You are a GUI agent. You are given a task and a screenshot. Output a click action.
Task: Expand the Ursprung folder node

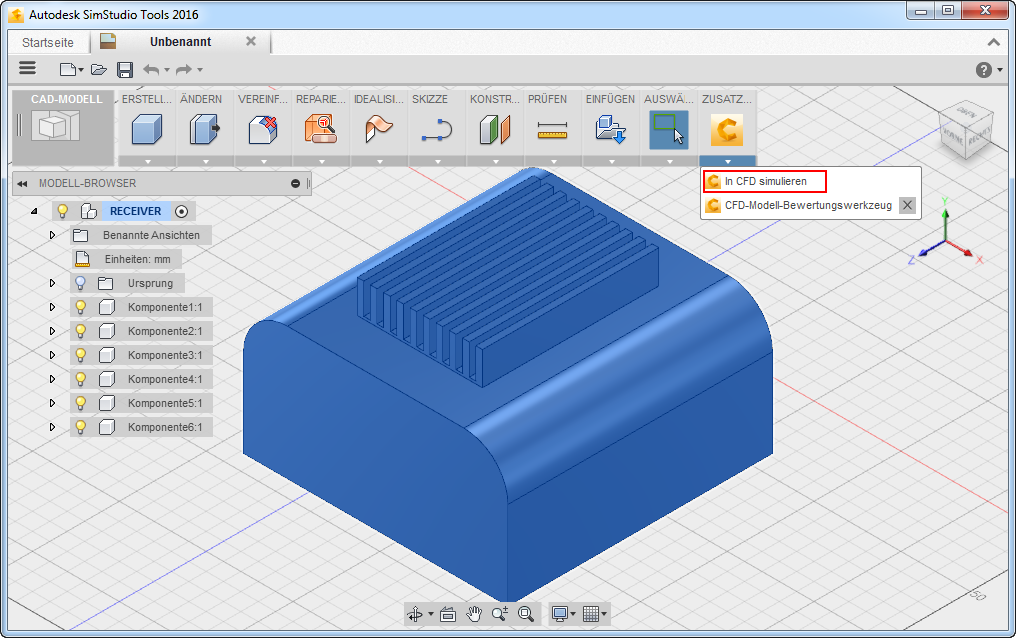click(x=52, y=283)
